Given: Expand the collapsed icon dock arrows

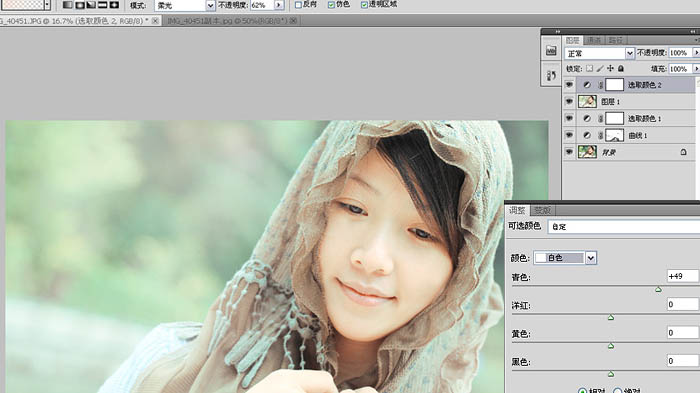Looking at the screenshot, I should (558, 32).
